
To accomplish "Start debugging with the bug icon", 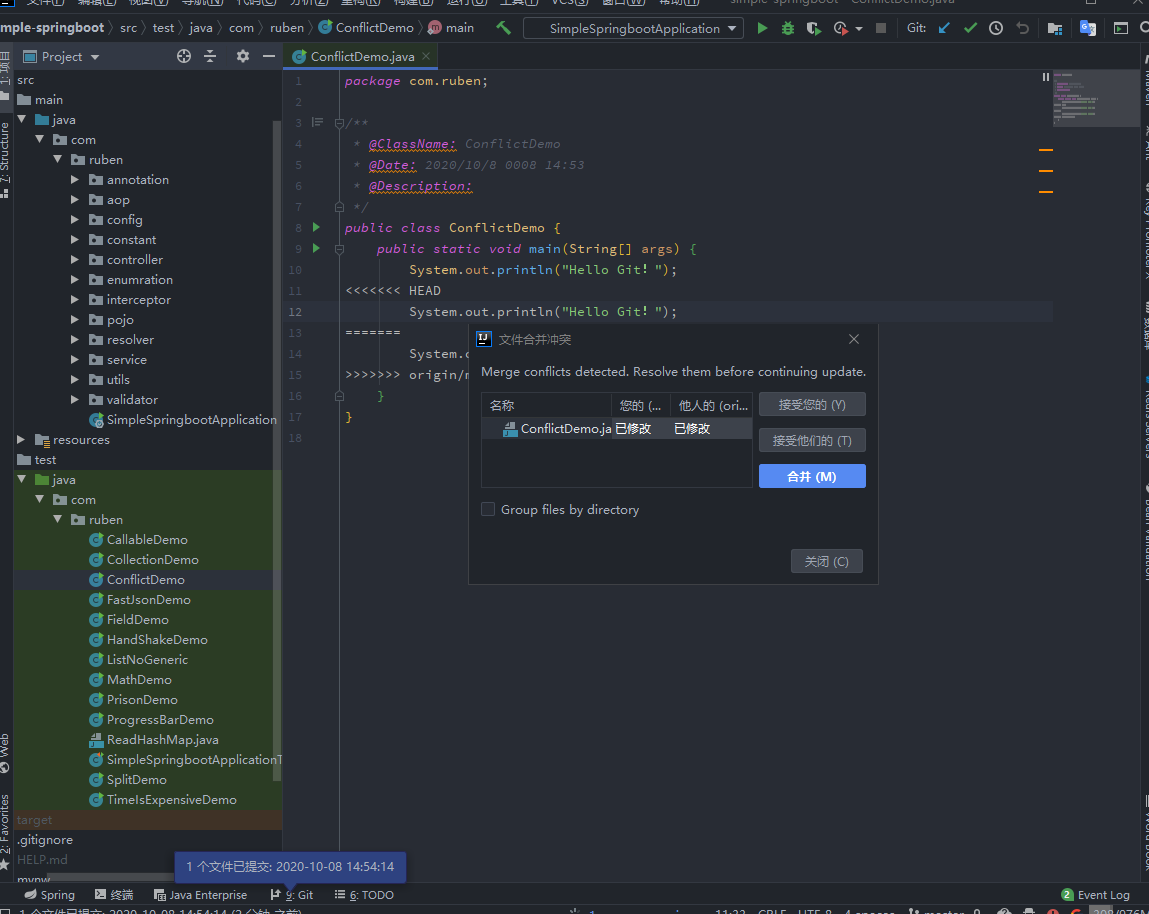I will pyautogui.click(x=788, y=29).
